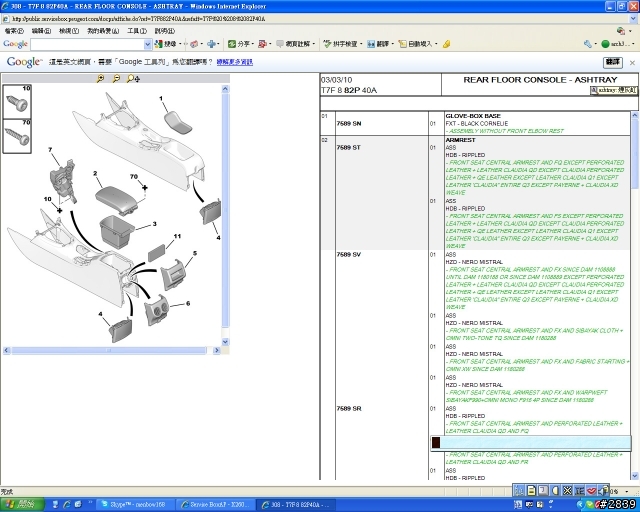Image resolution: width=640 pixels, height=512 pixels.
Task: Click Internet Explorer quick launch icon
Action: point(67,505)
